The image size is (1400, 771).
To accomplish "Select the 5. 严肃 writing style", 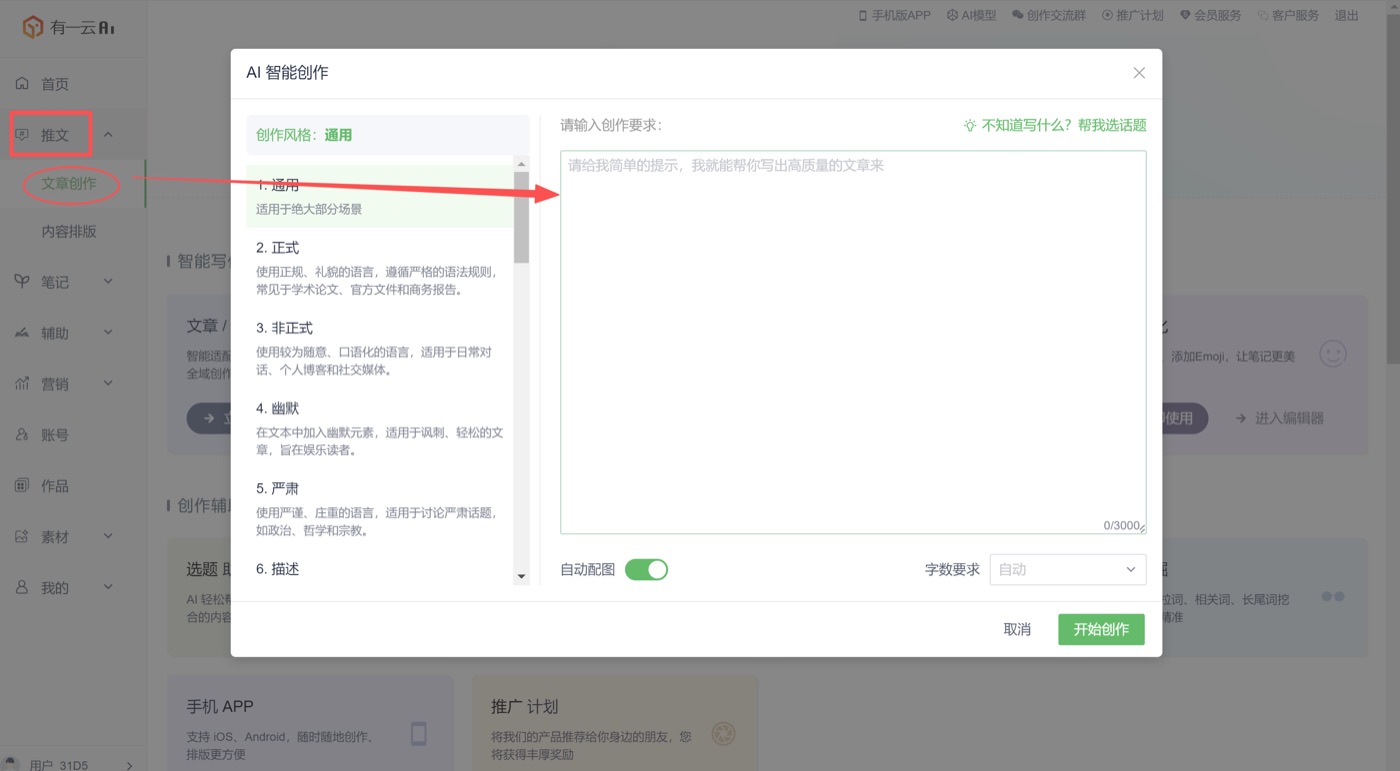I will tap(379, 509).
